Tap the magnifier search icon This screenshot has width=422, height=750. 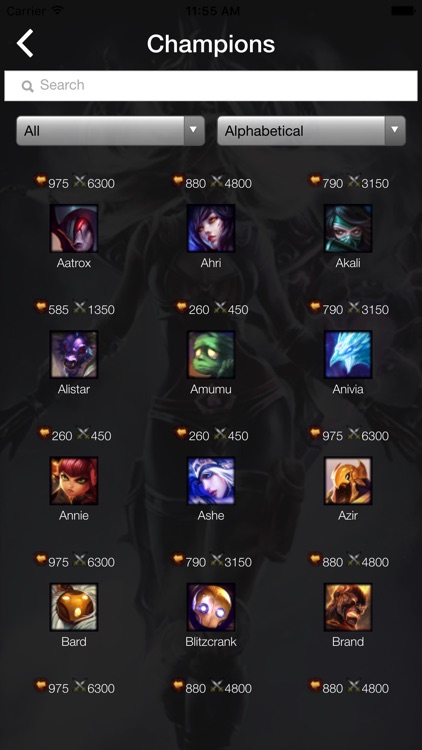[28, 86]
